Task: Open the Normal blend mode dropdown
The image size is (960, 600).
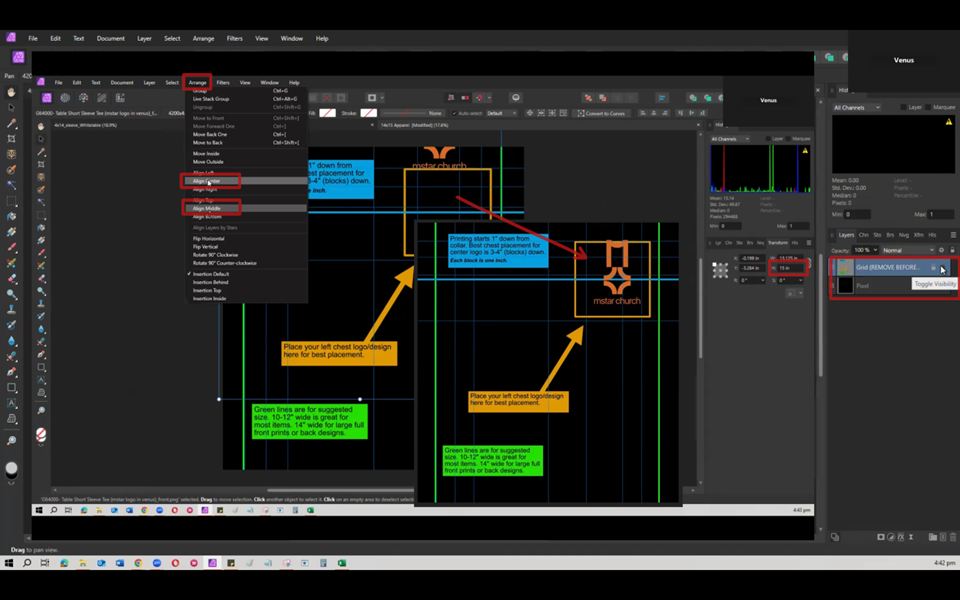Action: [906, 250]
